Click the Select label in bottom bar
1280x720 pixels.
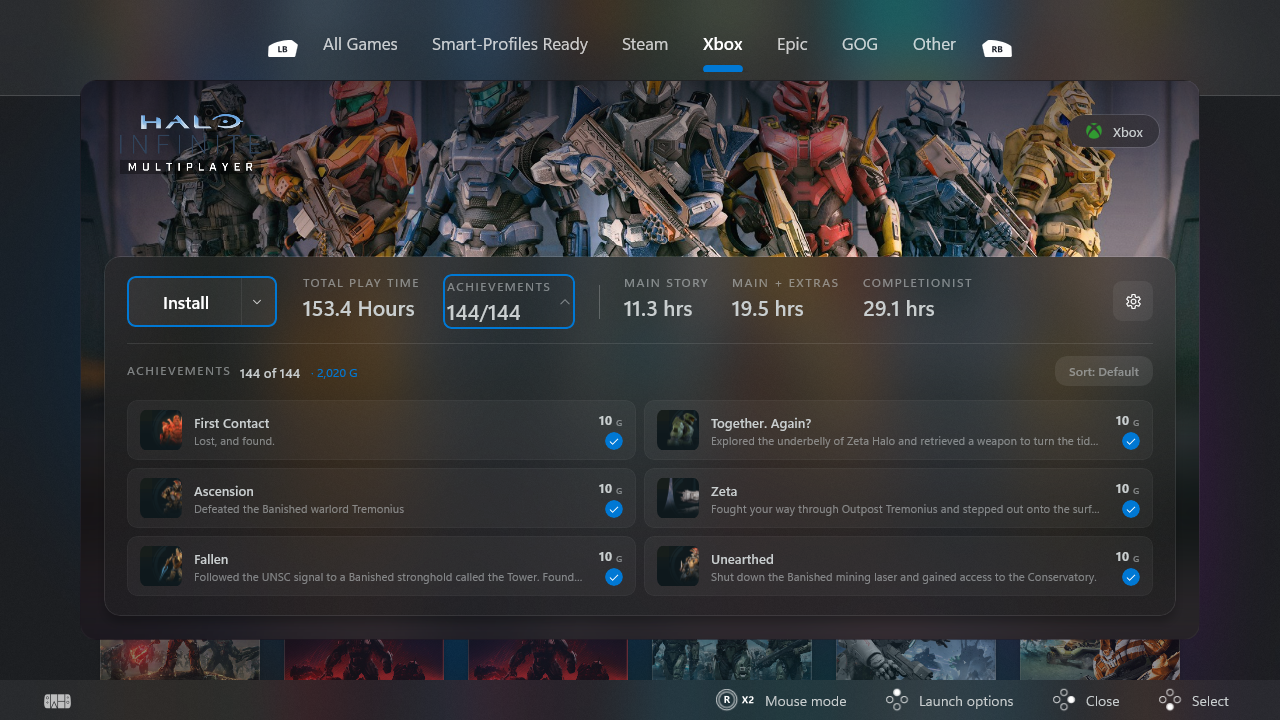(1210, 701)
